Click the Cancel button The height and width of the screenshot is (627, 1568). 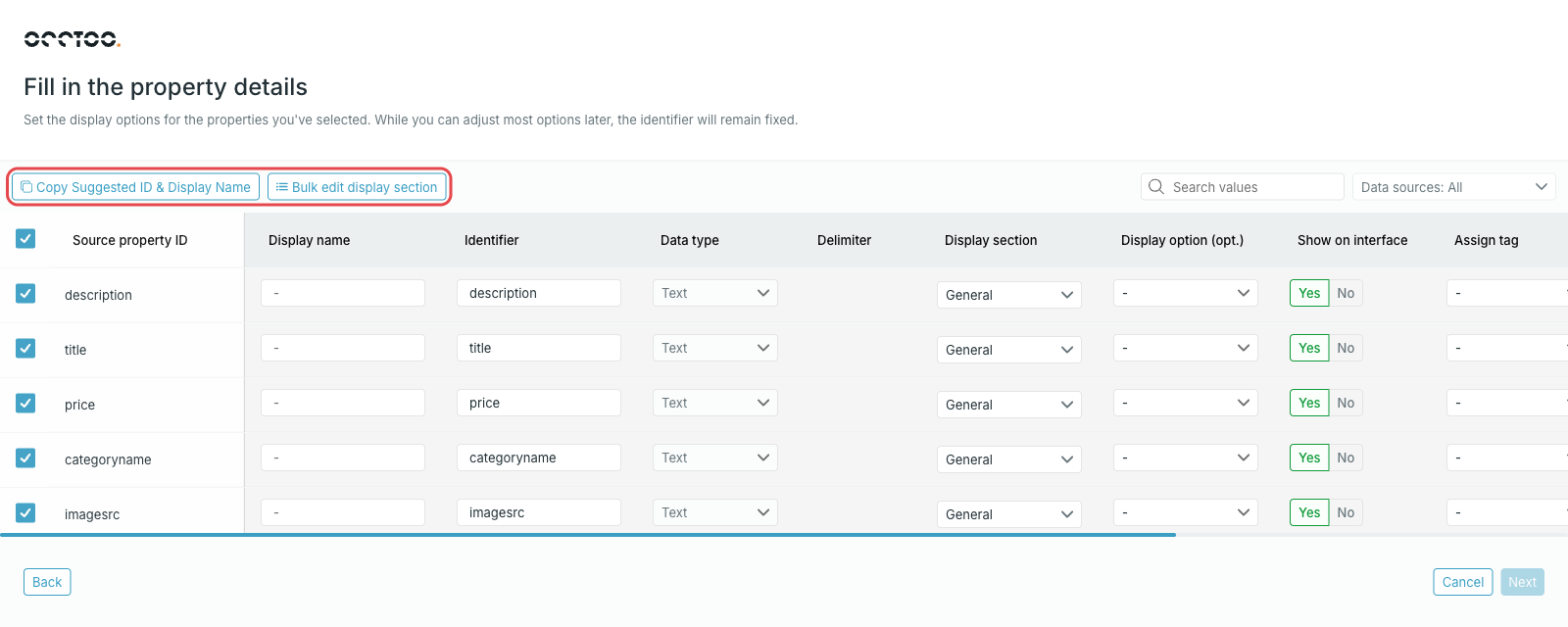tap(1462, 582)
